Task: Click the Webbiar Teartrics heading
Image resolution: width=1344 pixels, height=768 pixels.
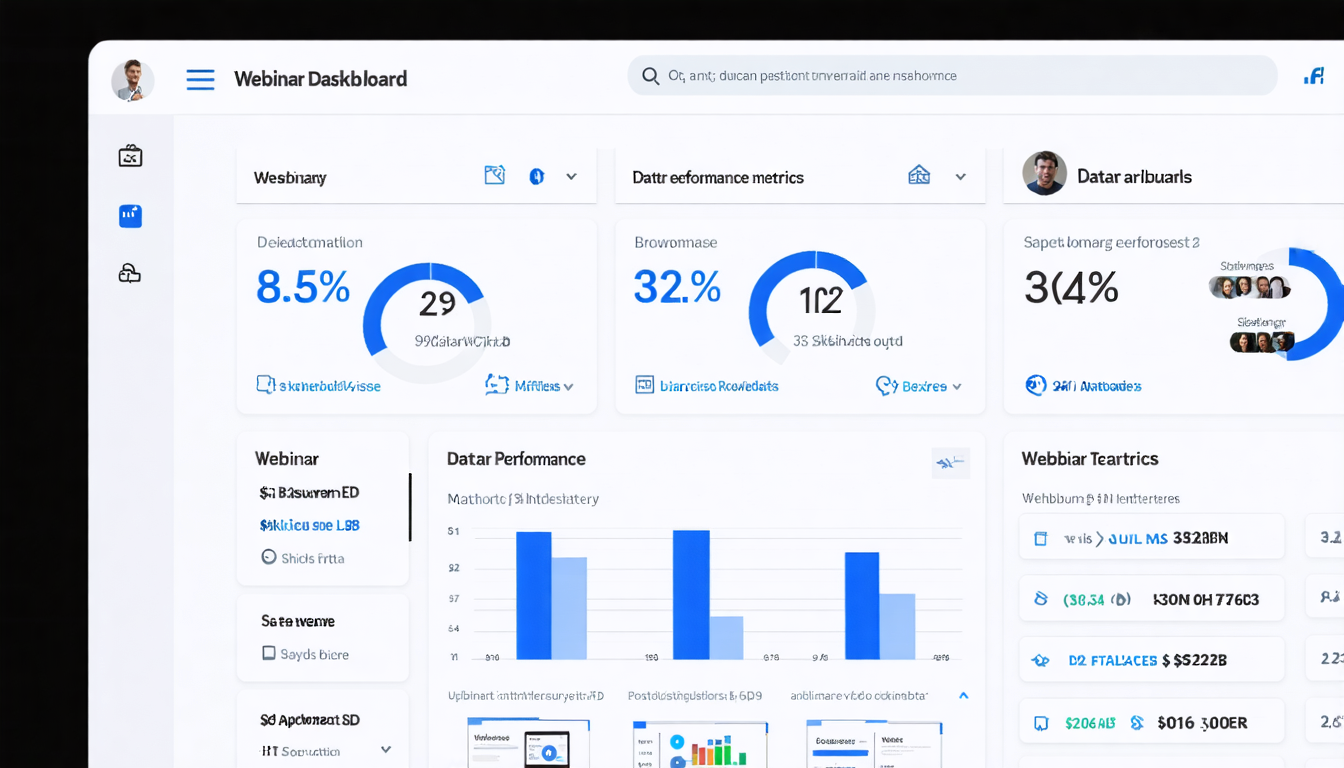Action: [1090, 459]
